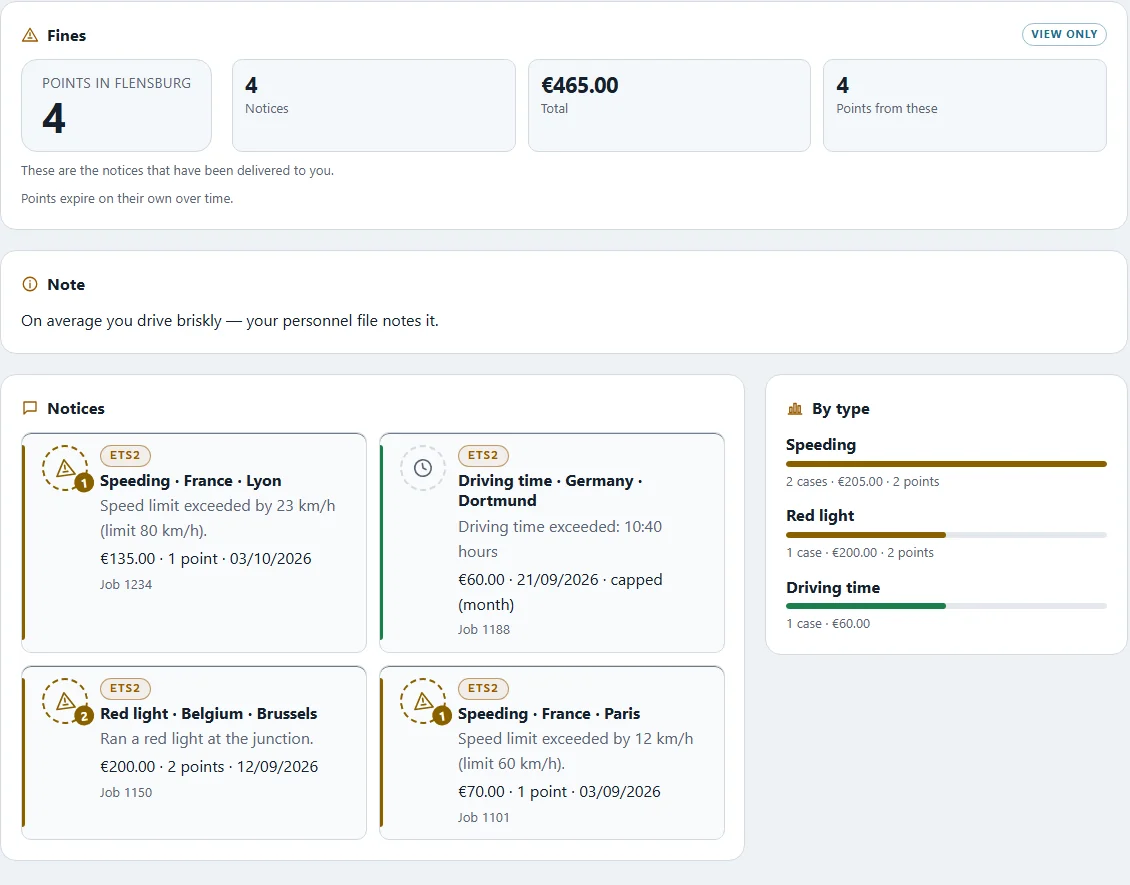Click the 1 case · €200.00 · 2 points text
Viewport: 1130px width, 885px height.
pyautogui.click(x=860, y=553)
